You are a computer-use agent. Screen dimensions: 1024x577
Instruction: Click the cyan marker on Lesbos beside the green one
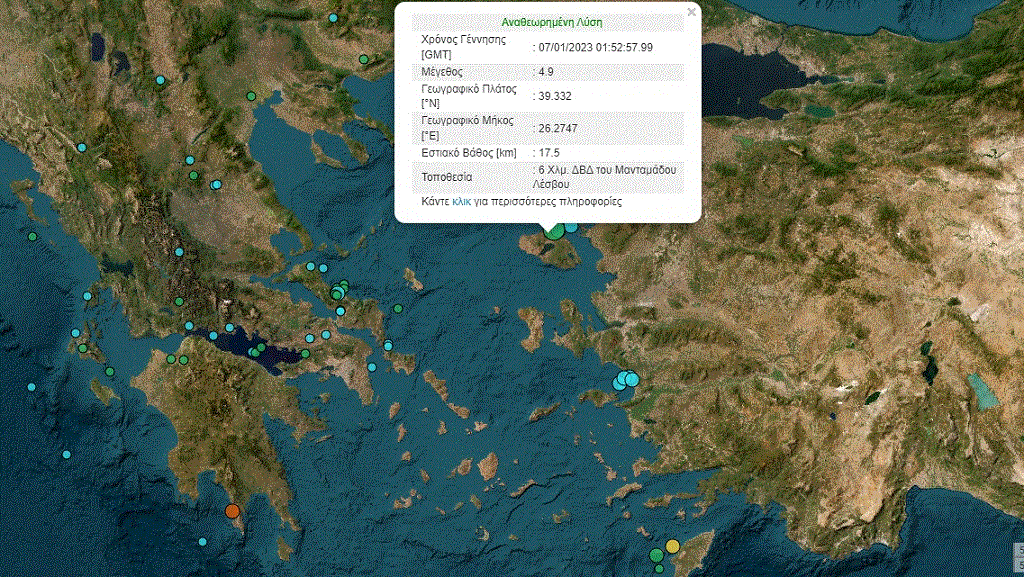pos(569,227)
